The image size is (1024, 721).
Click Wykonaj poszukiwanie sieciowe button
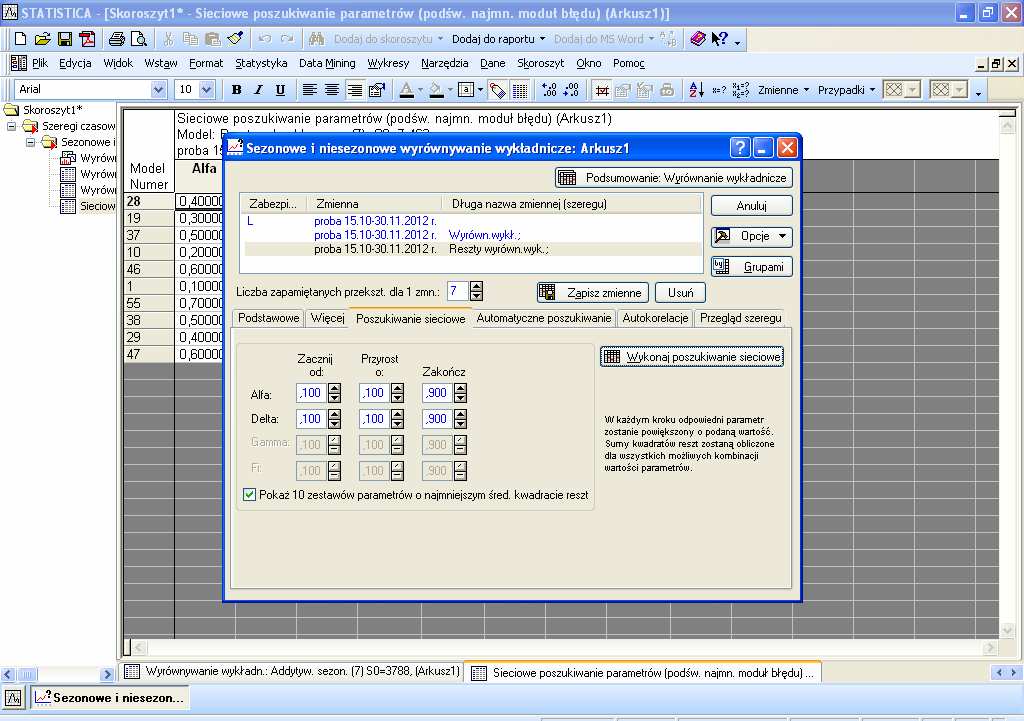[x=692, y=357]
